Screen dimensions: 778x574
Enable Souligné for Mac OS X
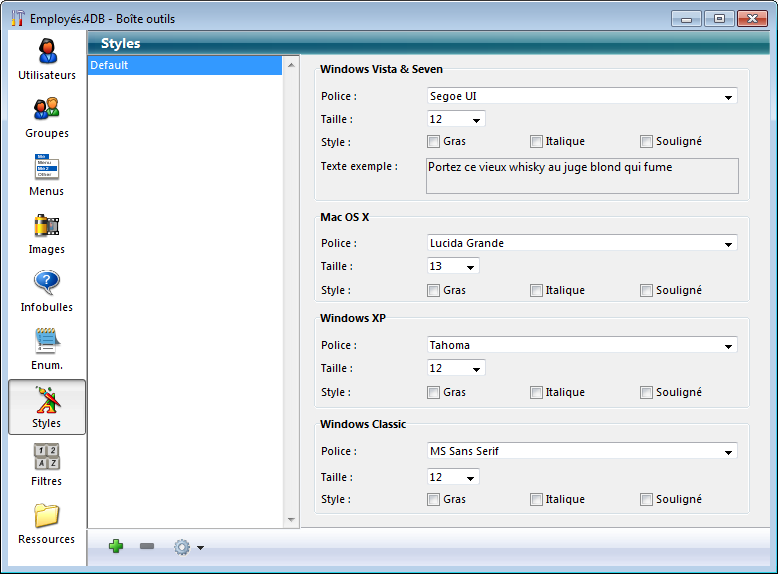646,290
